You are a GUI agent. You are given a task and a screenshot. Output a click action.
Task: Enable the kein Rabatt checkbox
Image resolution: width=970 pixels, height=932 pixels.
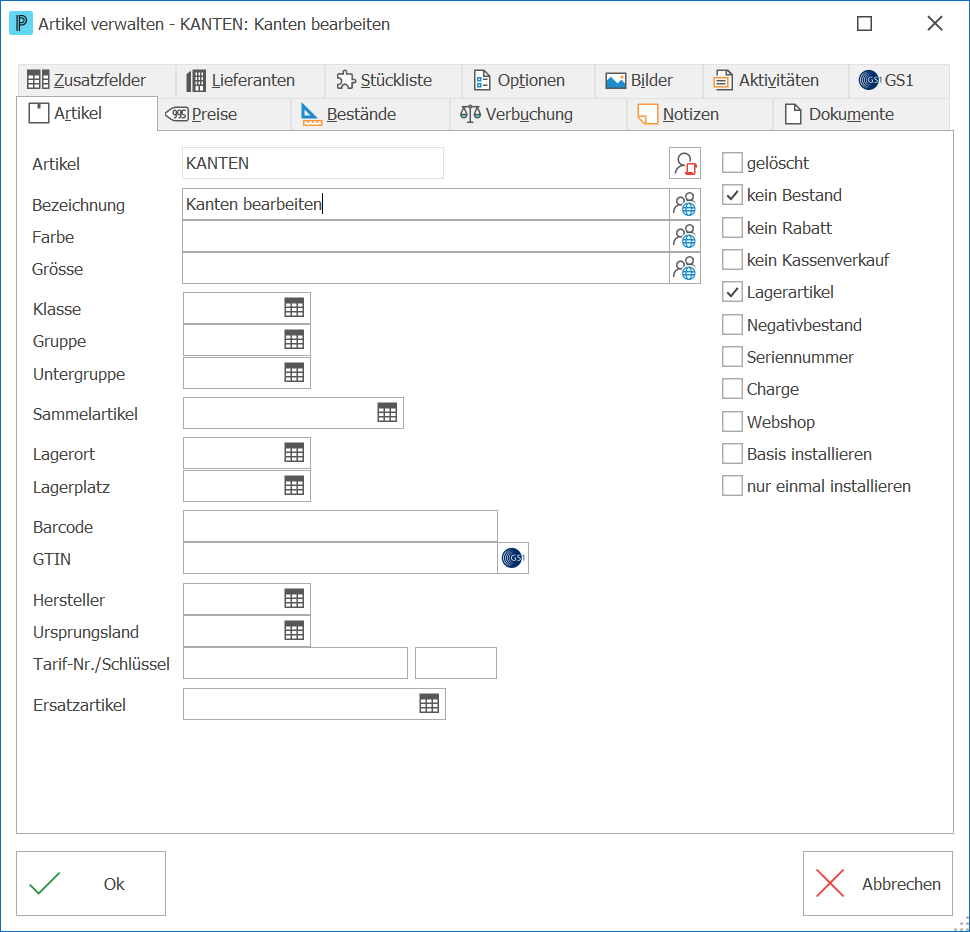732,228
